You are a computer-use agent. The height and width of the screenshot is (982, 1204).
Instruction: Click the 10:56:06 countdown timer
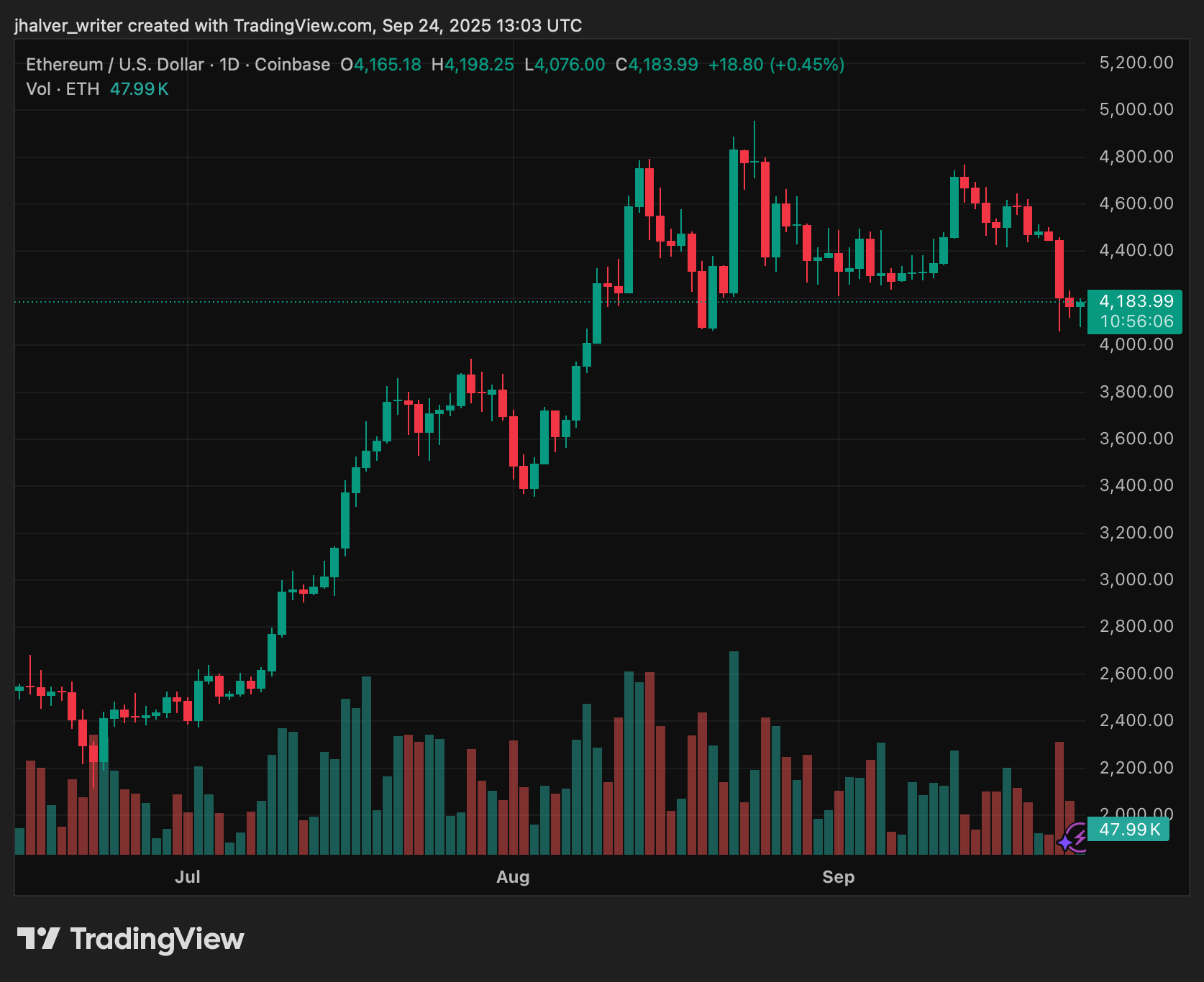(x=1136, y=321)
